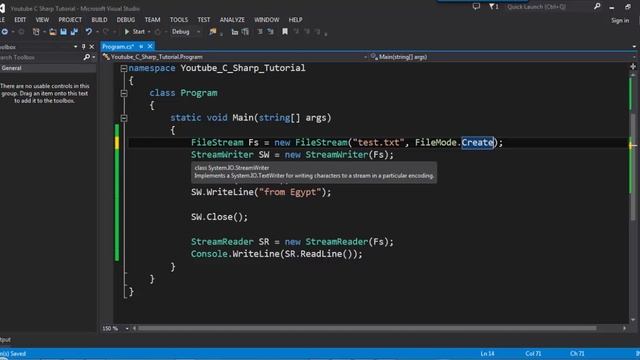This screenshot has width=640, height=360.
Task: Open the PROJECT menu
Action: tap(70, 20)
